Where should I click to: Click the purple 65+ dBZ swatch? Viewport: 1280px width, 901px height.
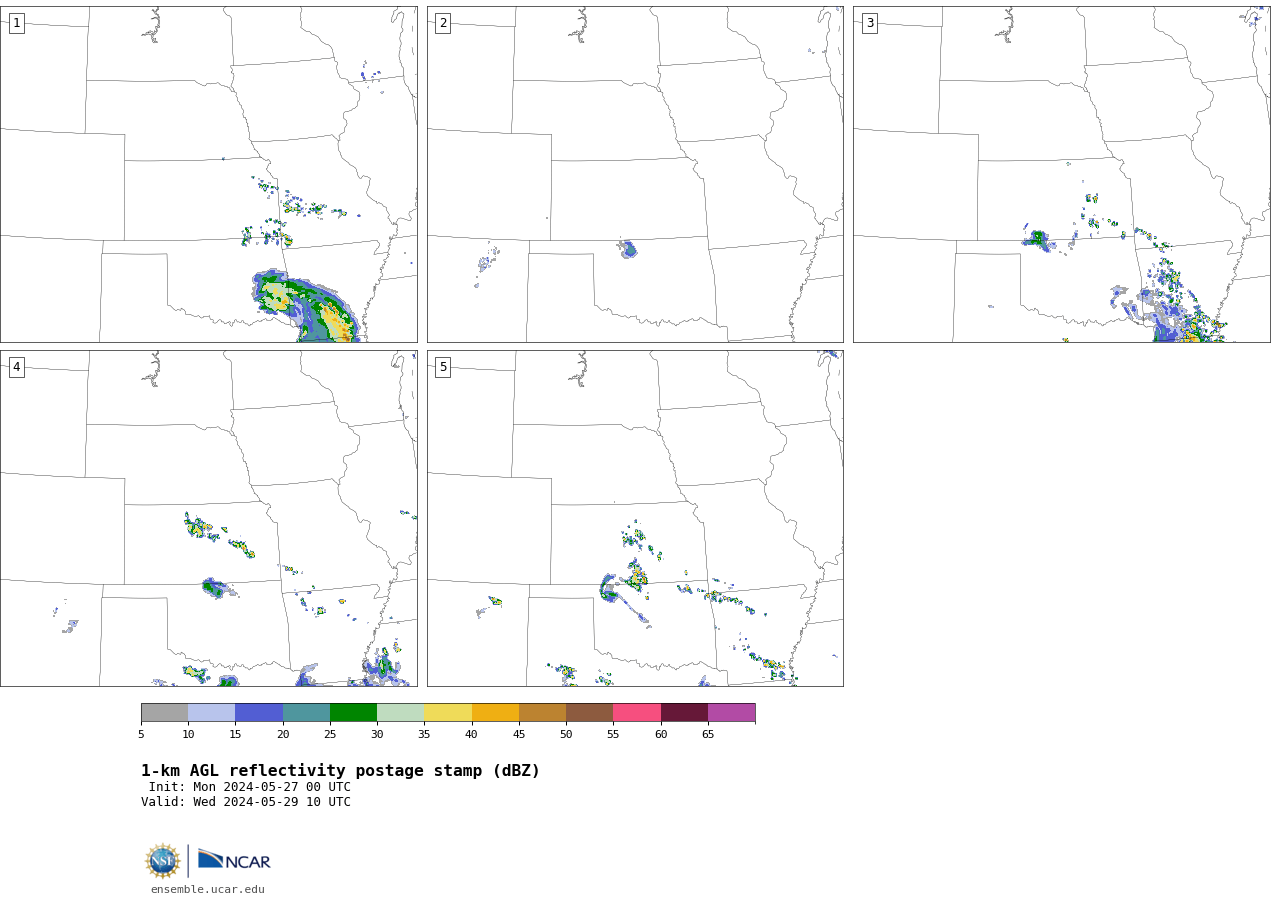732,713
